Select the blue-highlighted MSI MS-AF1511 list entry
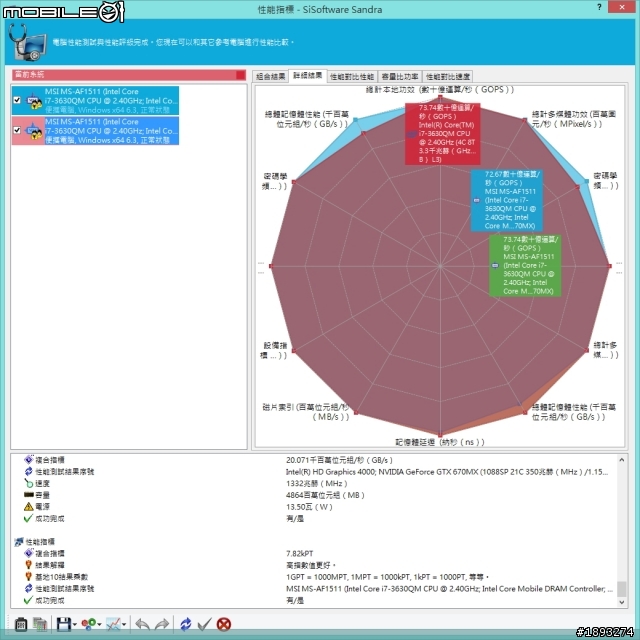Viewport: 640px width, 640px height. [95, 131]
